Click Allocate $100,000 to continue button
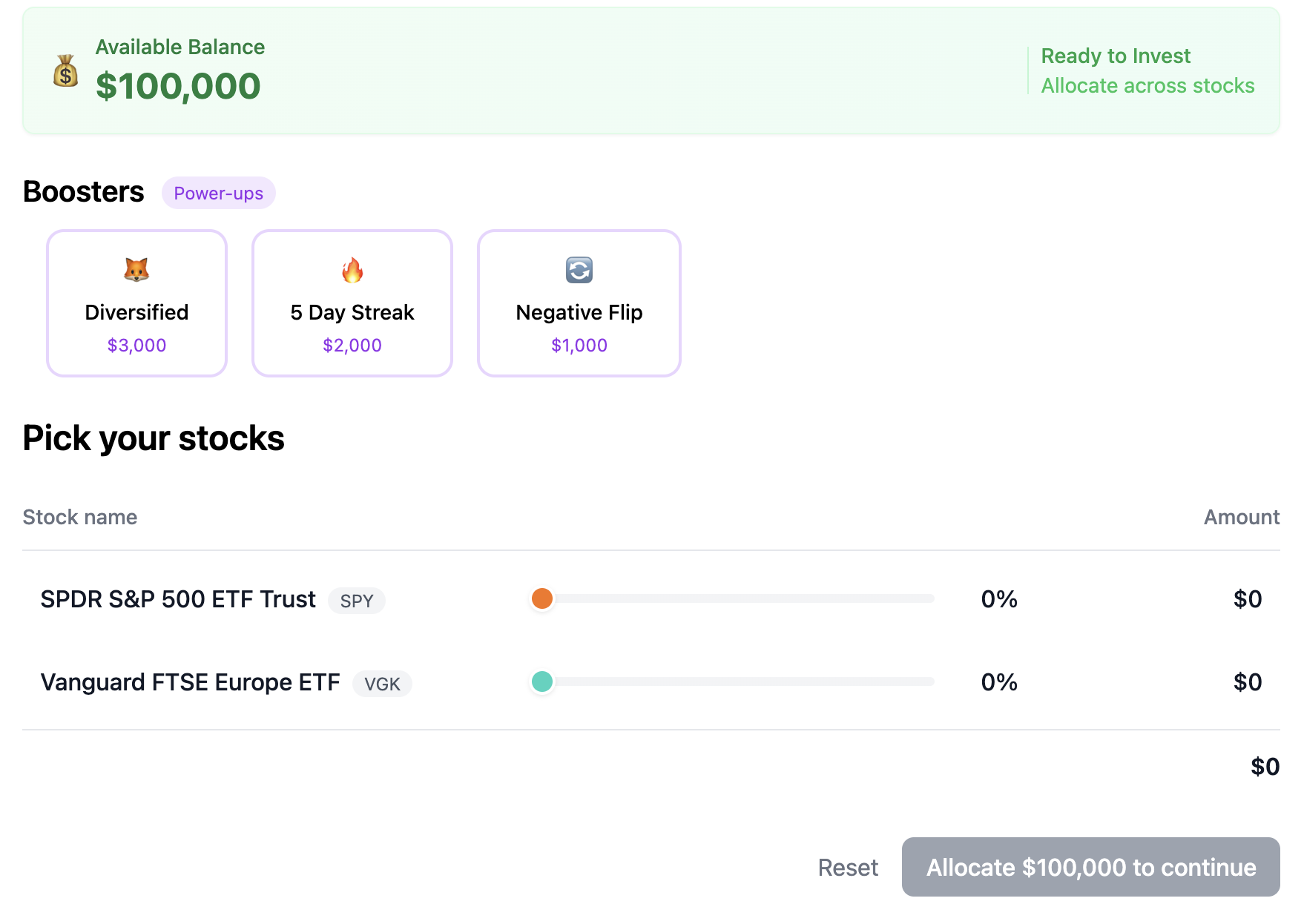 pos(1090,867)
